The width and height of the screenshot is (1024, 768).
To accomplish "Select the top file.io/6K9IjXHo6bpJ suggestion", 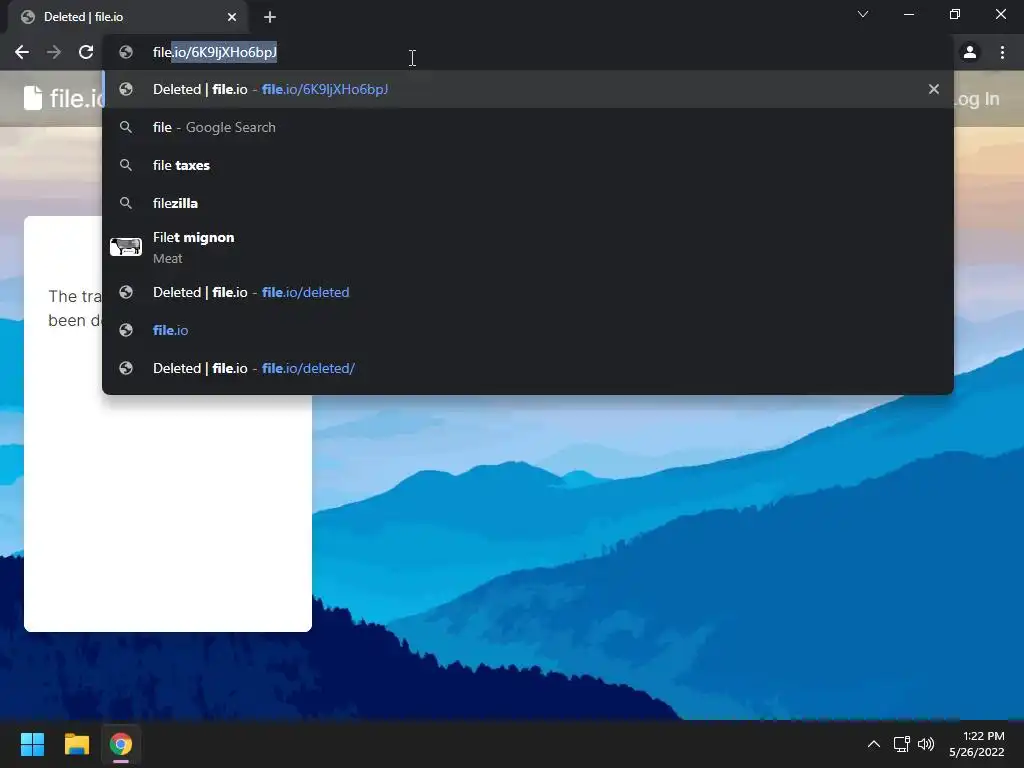I will click(x=528, y=89).
